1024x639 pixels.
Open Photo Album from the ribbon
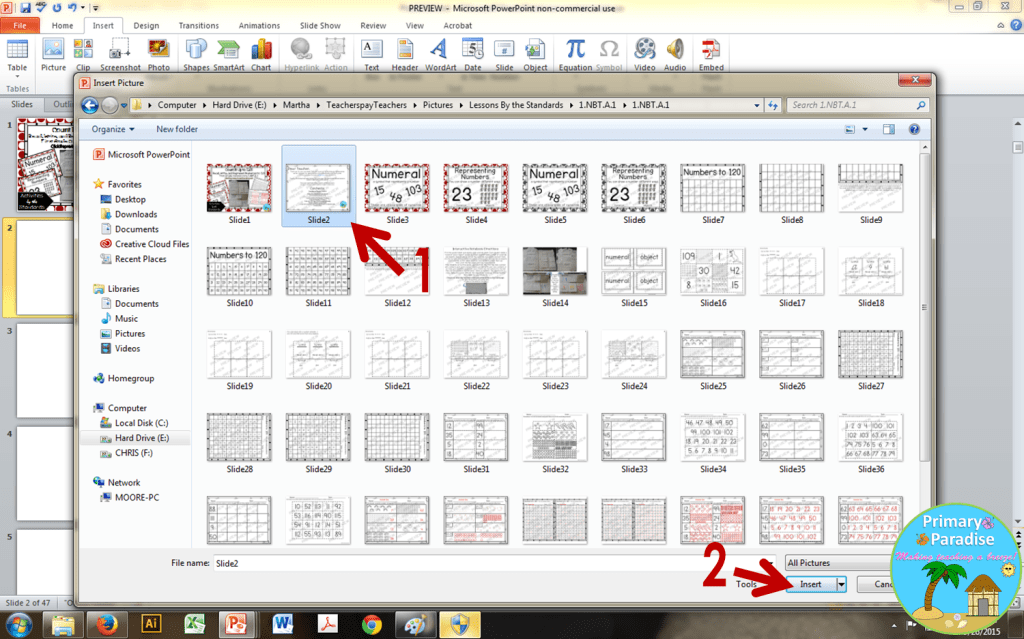(159, 55)
